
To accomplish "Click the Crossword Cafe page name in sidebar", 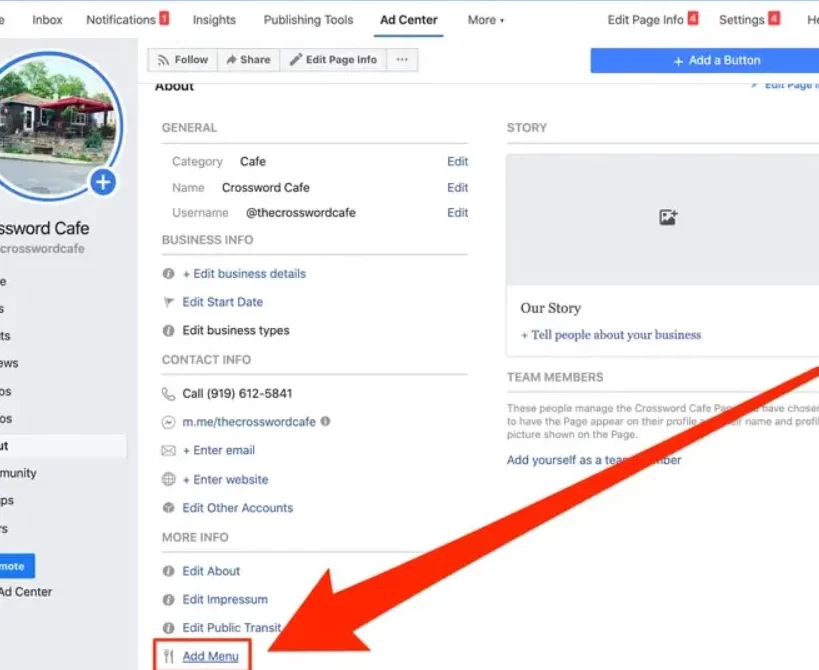I will pos(44,228).
